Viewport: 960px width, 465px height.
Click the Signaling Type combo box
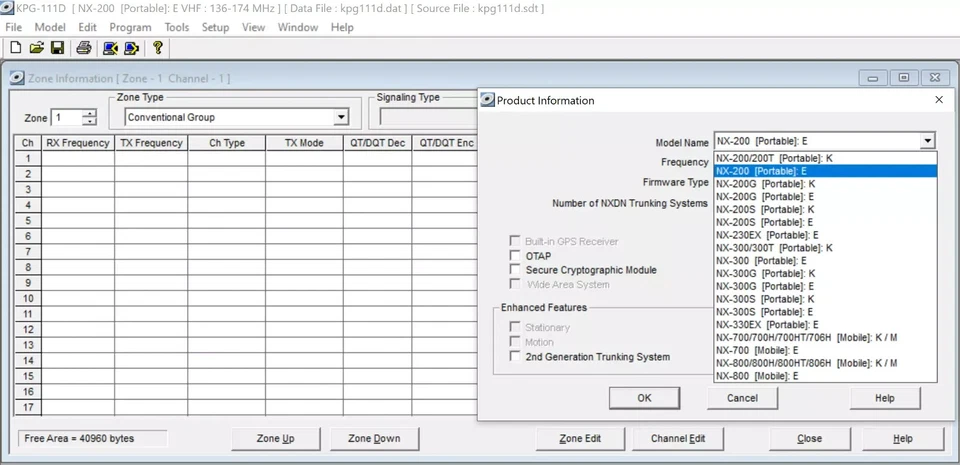coord(427,117)
